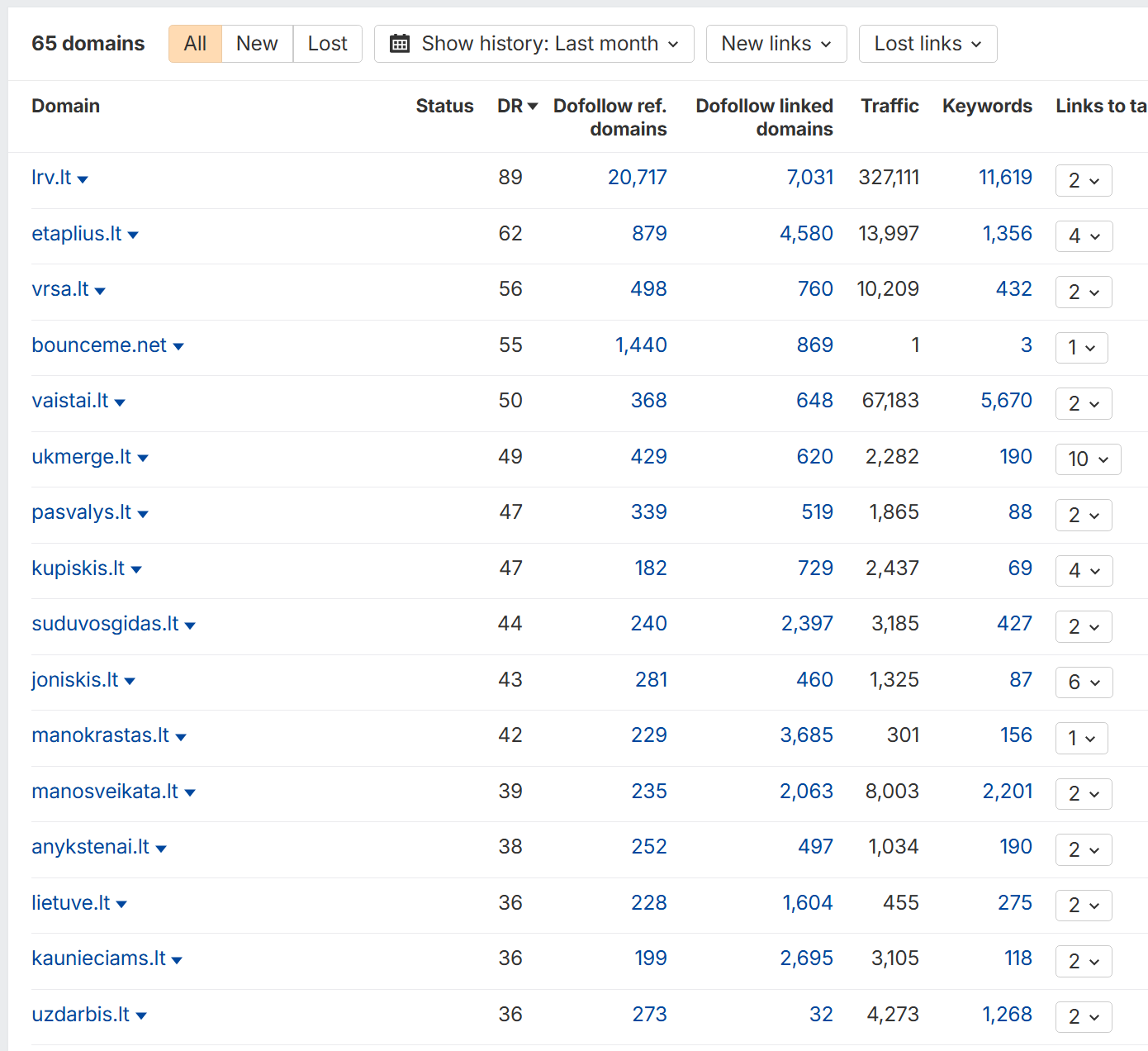Open the ukmerge.lt domain link
Image resolution: width=1148 pixels, height=1051 pixels.
pyautogui.click(x=82, y=457)
